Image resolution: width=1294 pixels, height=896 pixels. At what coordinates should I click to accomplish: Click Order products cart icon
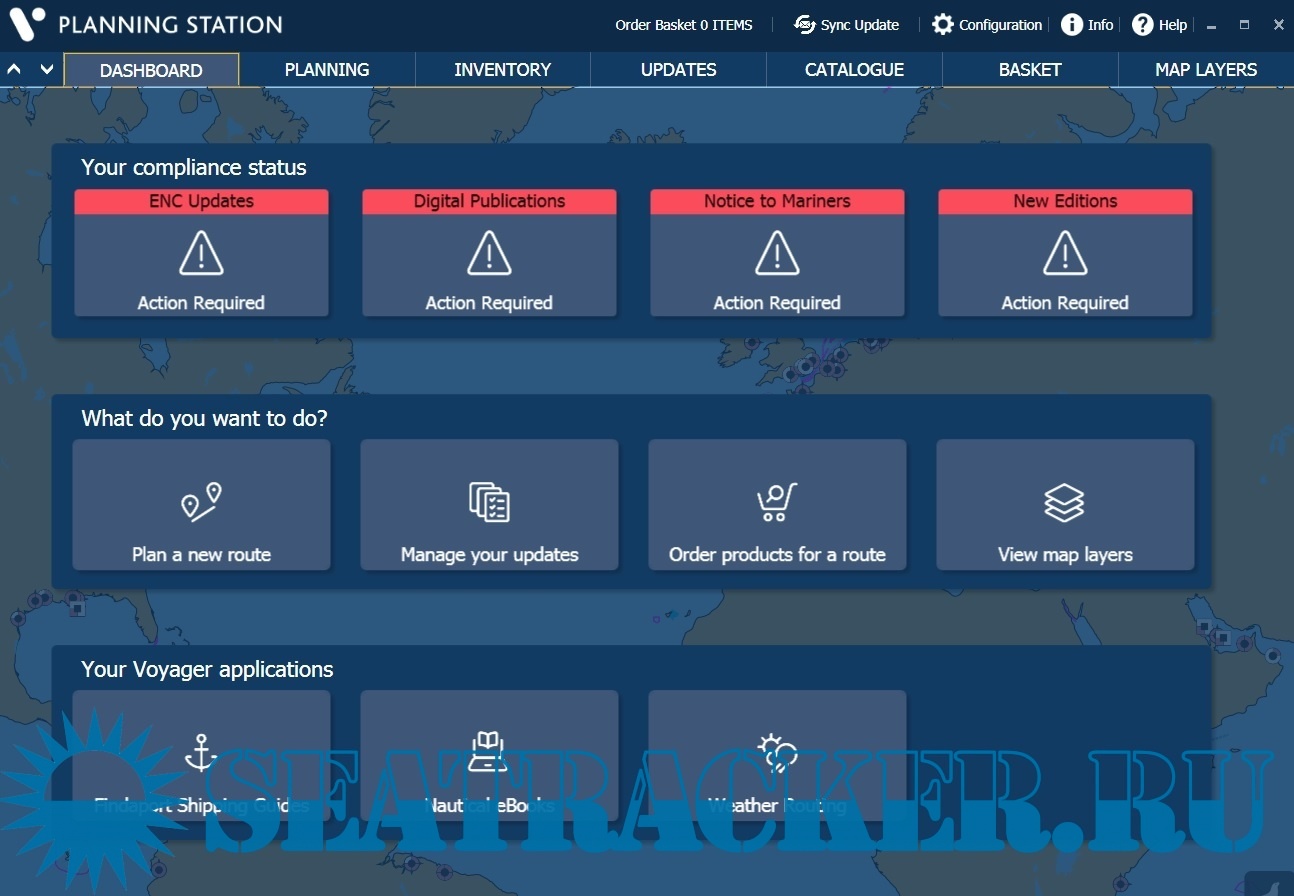[x=776, y=501]
